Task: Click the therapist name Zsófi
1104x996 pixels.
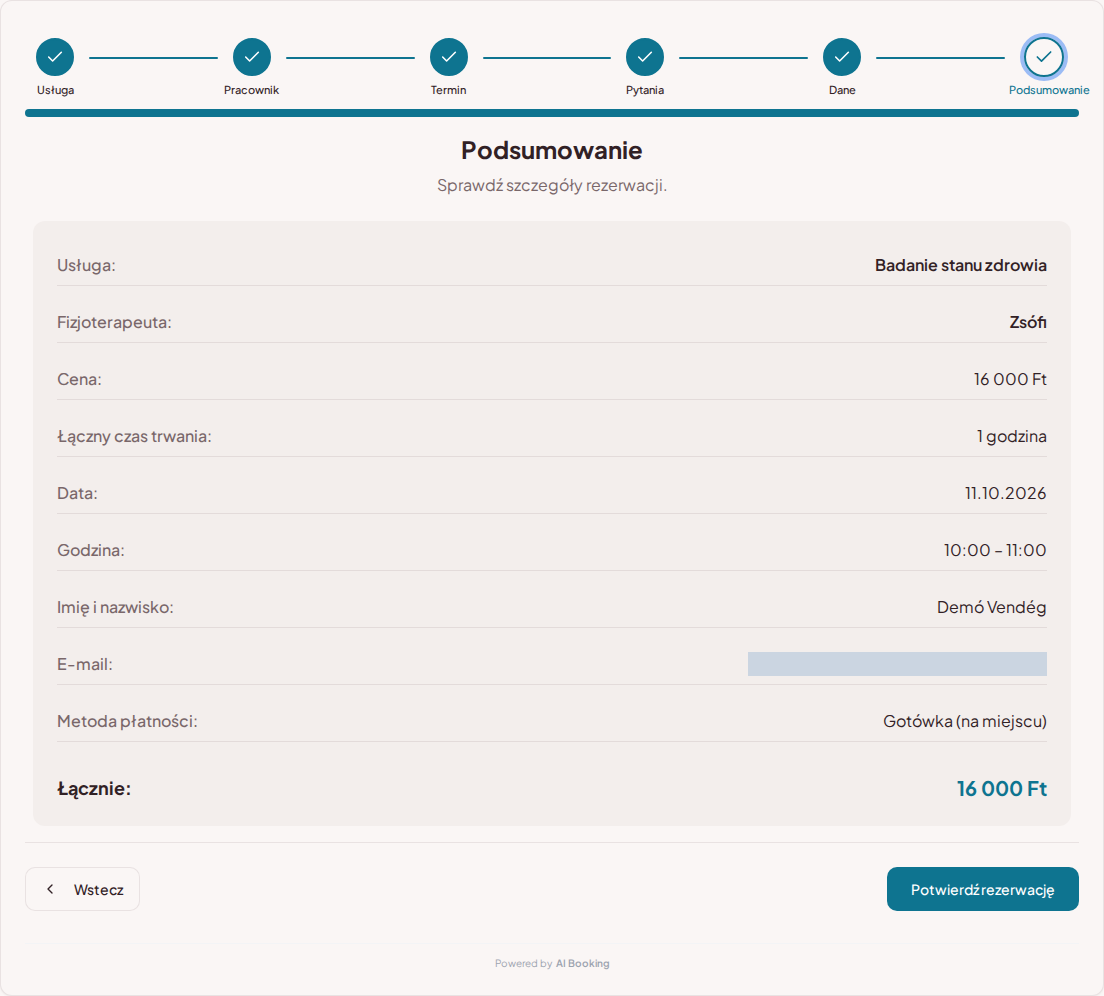Action: [1028, 322]
